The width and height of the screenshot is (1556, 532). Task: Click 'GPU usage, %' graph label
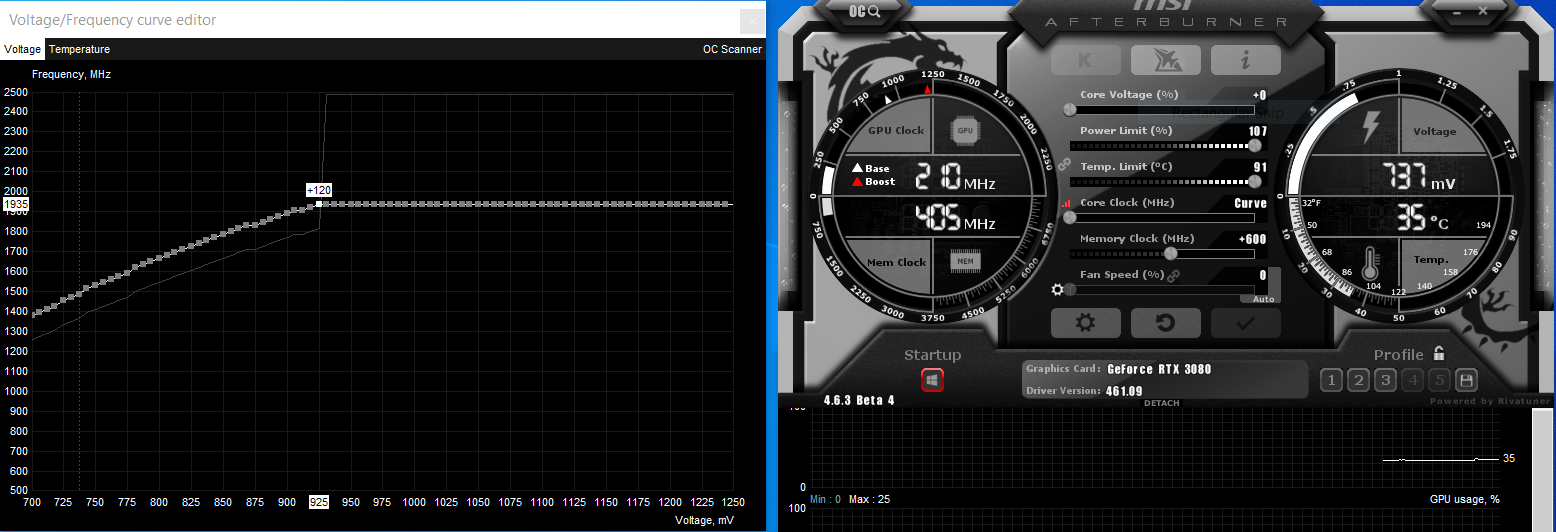click(1464, 499)
